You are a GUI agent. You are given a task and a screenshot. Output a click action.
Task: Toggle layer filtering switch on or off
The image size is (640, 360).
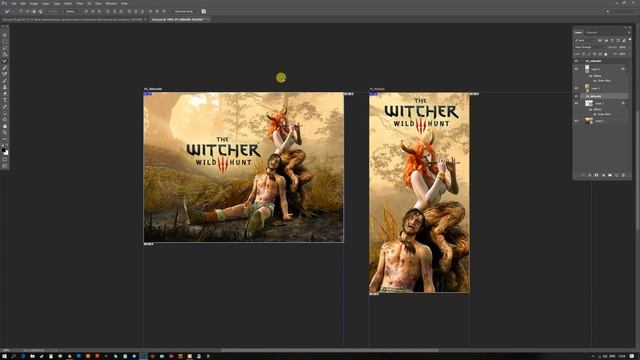(630, 40)
